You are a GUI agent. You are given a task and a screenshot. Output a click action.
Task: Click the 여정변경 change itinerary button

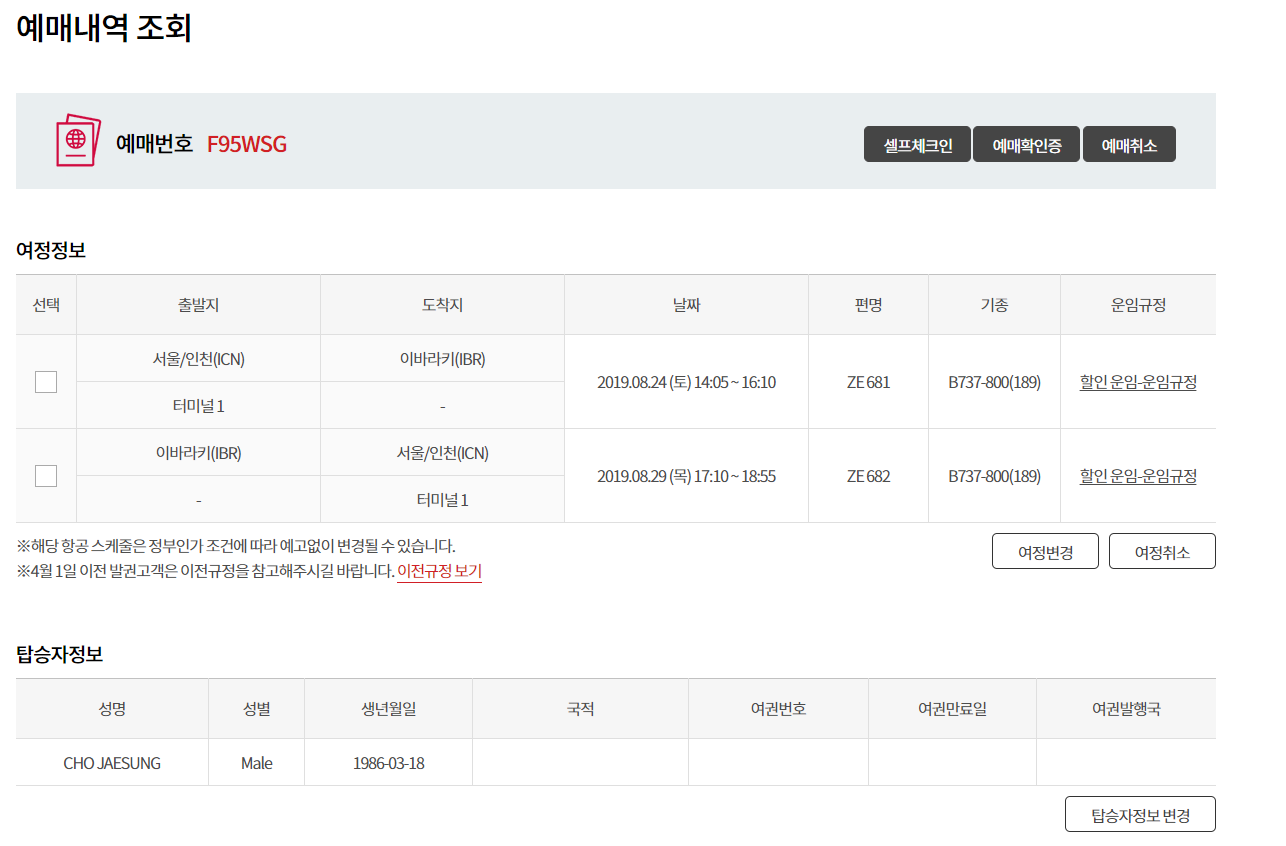tap(1045, 551)
